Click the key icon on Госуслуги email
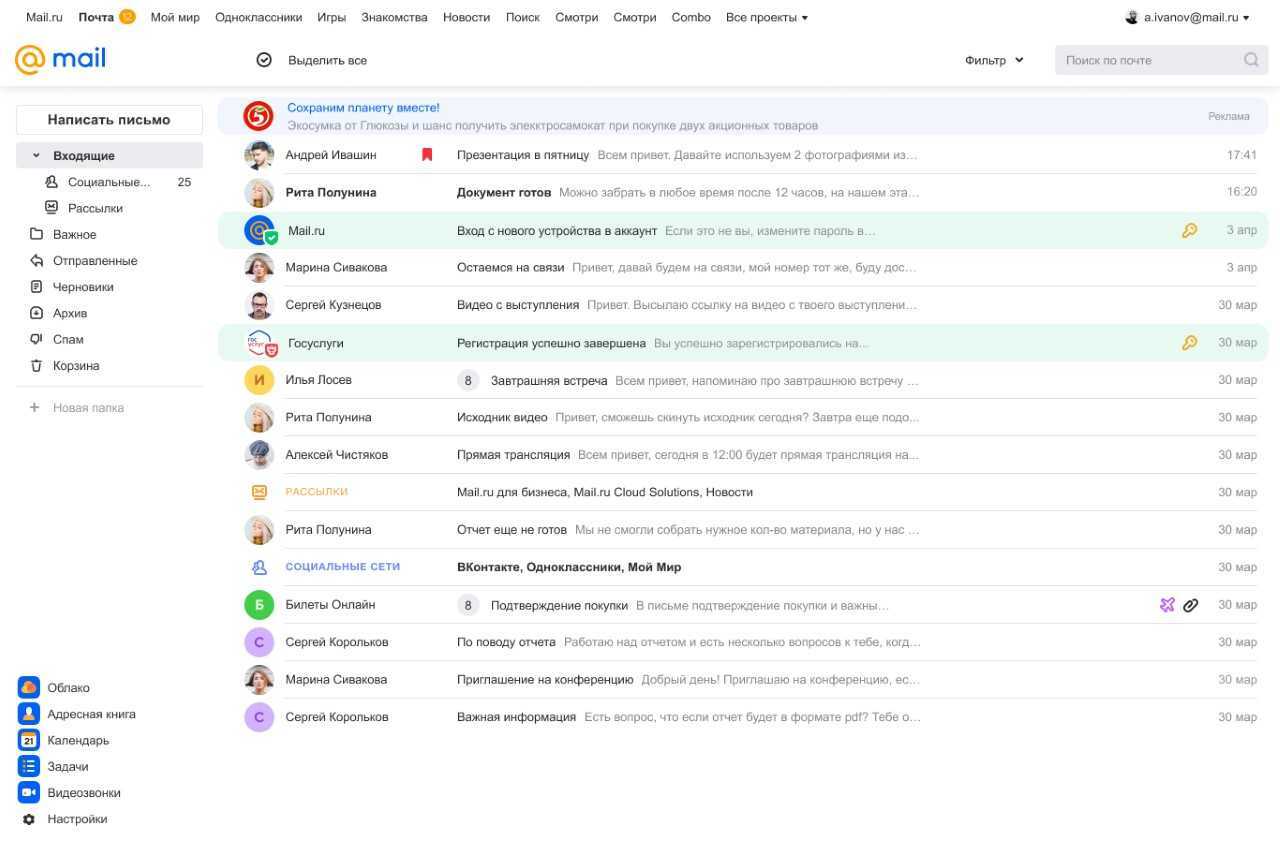The height and width of the screenshot is (843, 1280). (1189, 342)
